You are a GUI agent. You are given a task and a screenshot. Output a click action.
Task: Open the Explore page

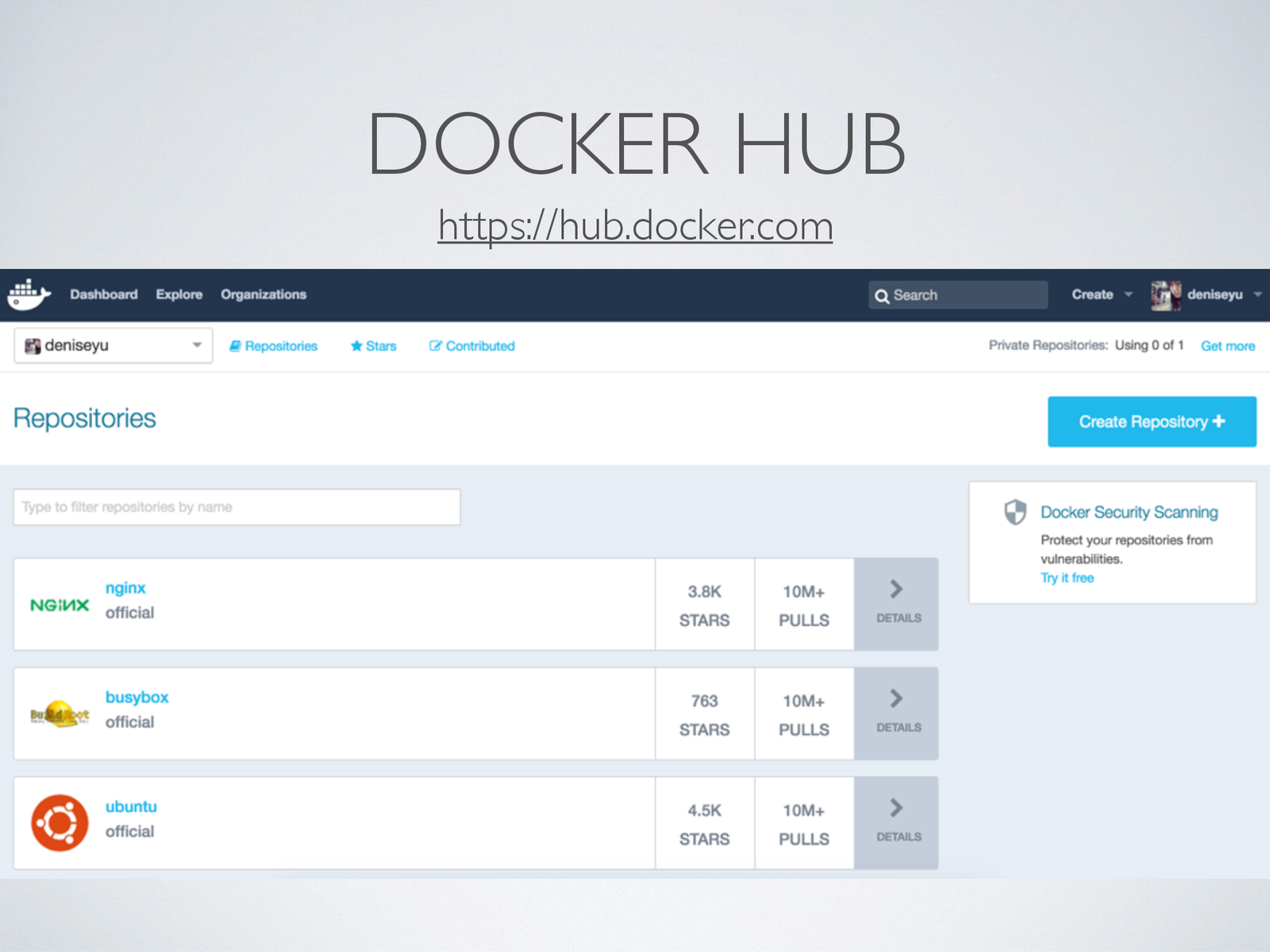click(x=179, y=294)
